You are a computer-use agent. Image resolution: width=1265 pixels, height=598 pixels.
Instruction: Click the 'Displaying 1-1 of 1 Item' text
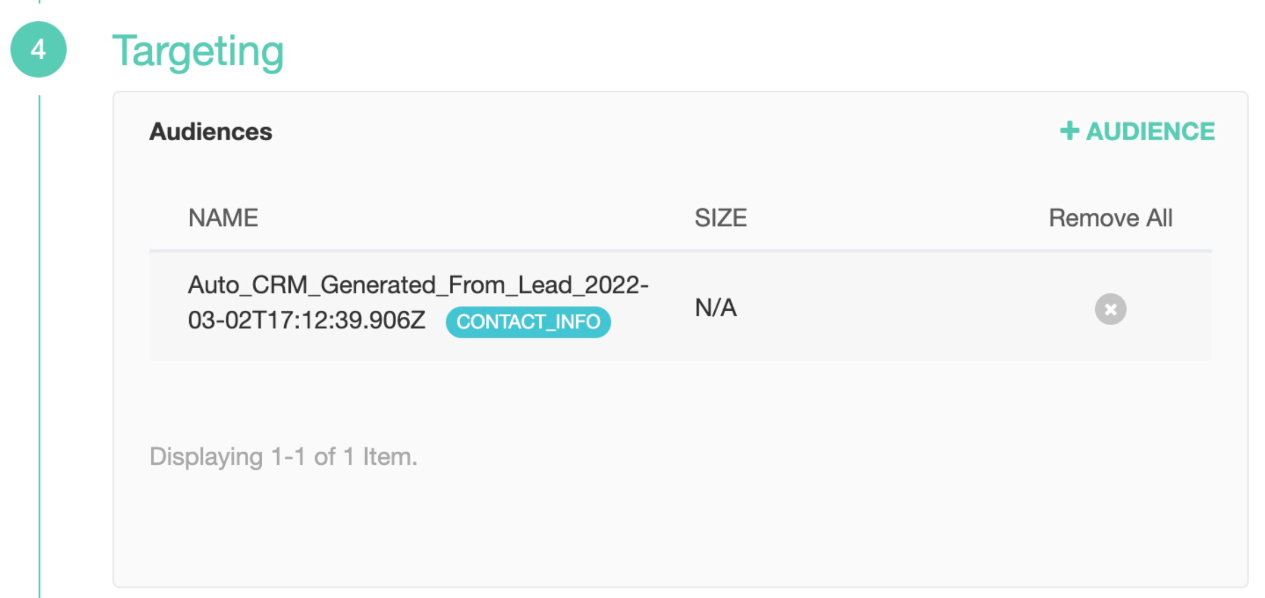[x=283, y=457]
